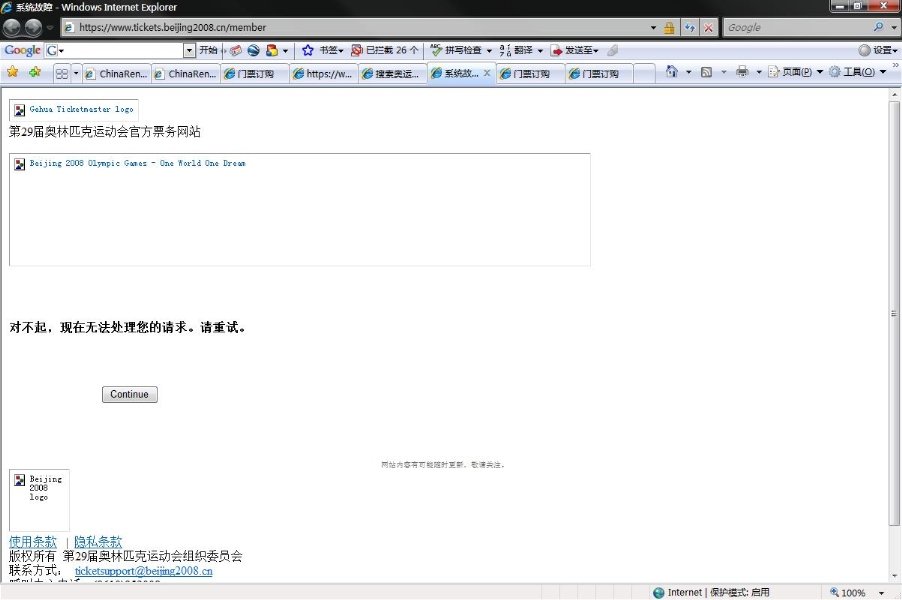Click the 100% zoom level button
The height and width of the screenshot is (600, 902).
click(847, 593)
